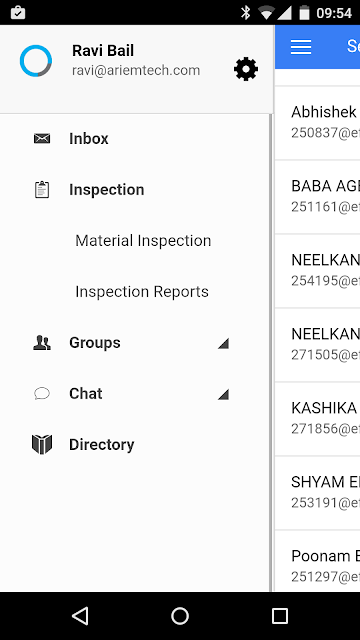Tap the Android back navigation button
360x640 pixels.
80,616
